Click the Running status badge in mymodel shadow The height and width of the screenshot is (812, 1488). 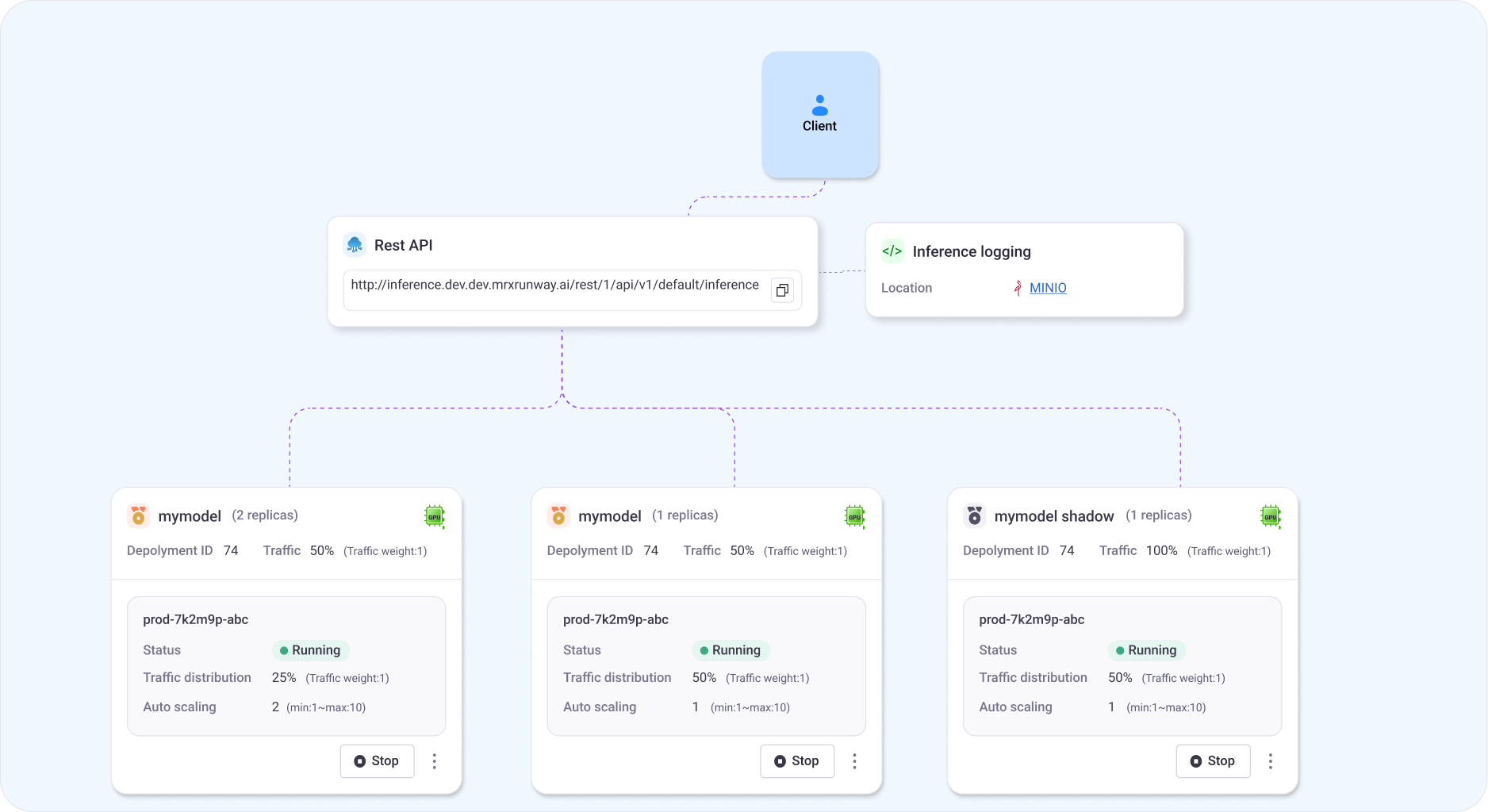(x=1146, y=650)
